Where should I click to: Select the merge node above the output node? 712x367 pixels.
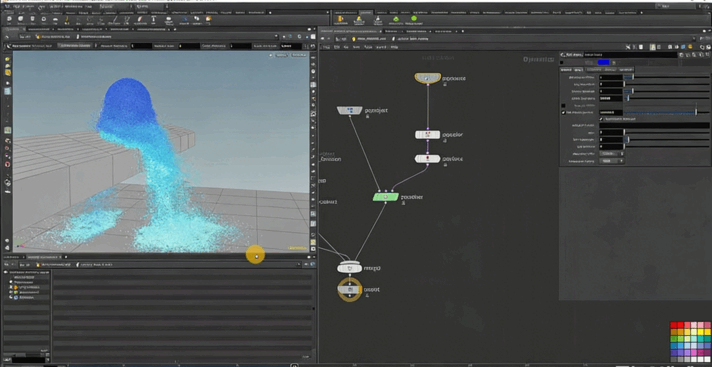click(350, 268)
